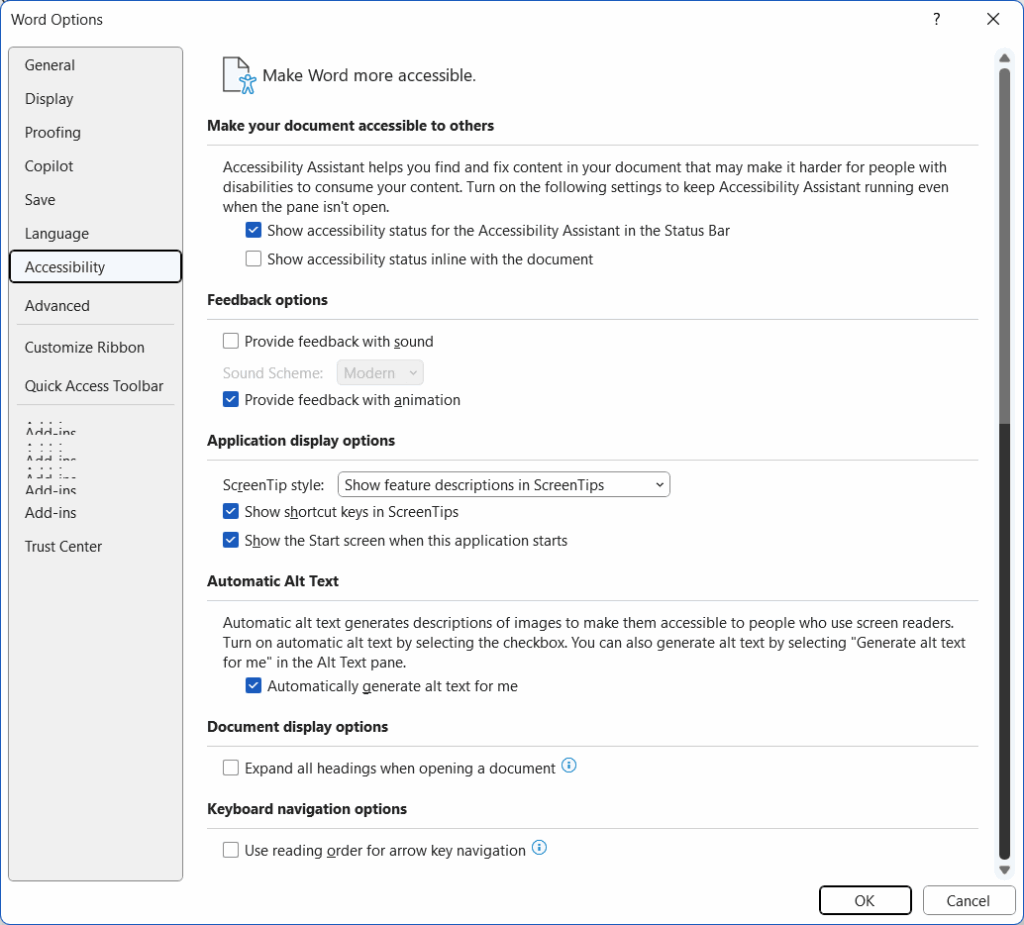This screenshot has width=1024, height=925.
Task: Open the Sound Scheme dropdown
Action: click(381, 373)
